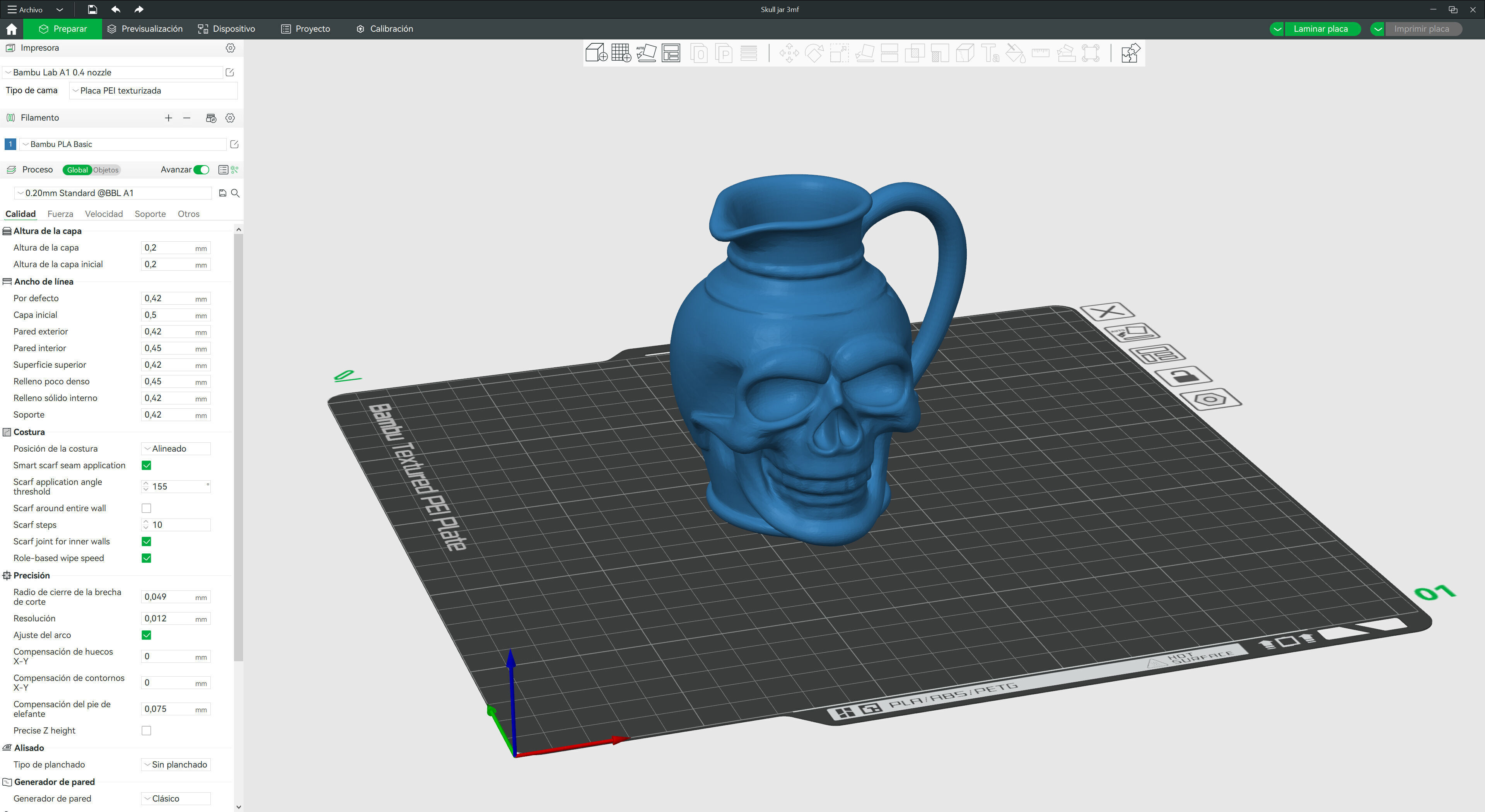
Task: Select the Lay on face tool
Action: pyautogui.click(x=864, y=54)
